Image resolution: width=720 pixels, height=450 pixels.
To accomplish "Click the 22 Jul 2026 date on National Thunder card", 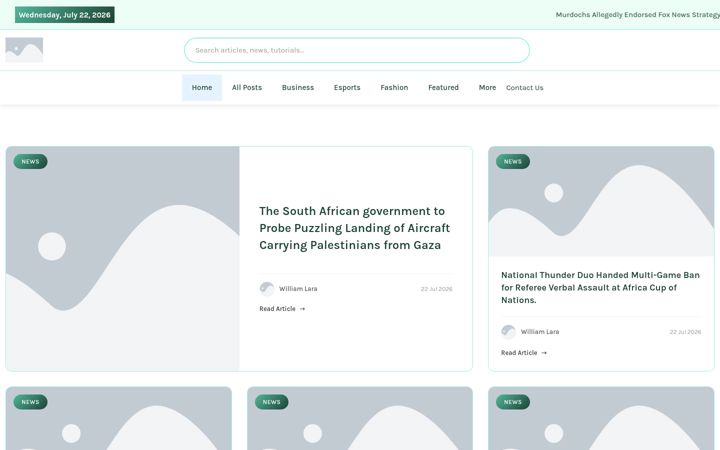I will pyautogui.click(x=685, y=332).
